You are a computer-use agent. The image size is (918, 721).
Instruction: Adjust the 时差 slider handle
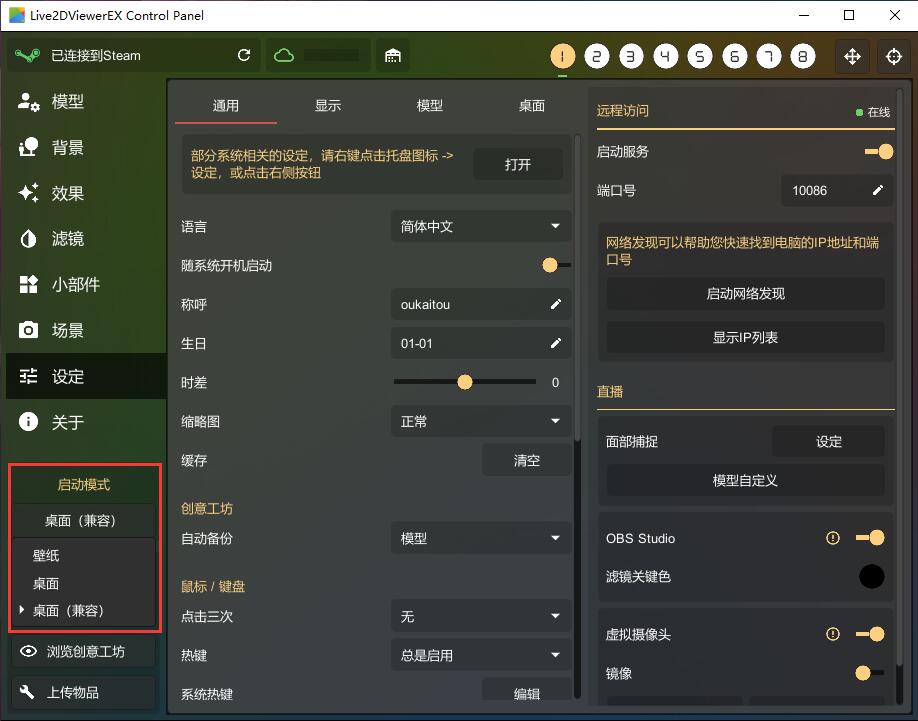point(465,382)
